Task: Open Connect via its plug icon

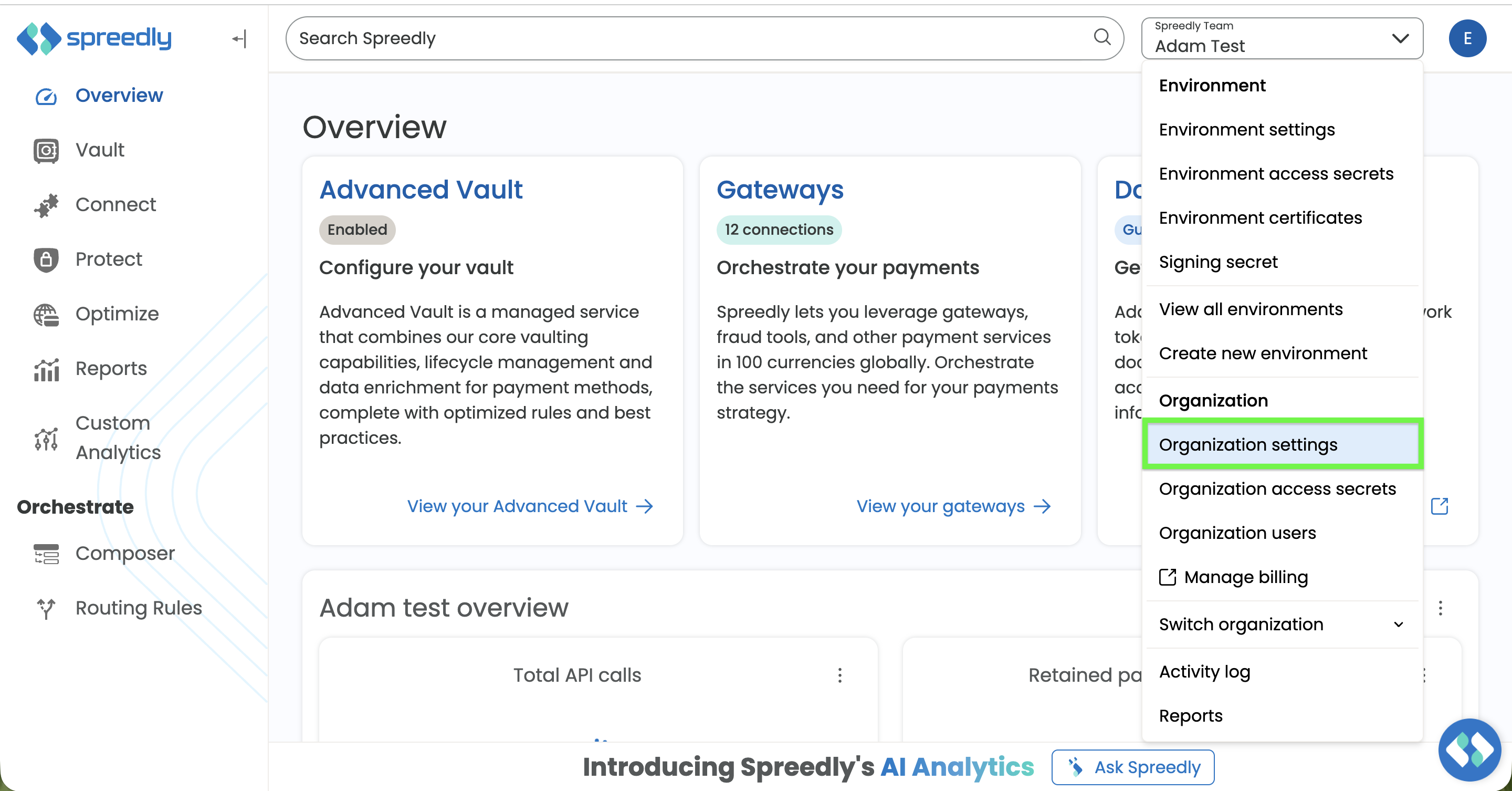Action: pyautogui.click(x=46, y=205)
